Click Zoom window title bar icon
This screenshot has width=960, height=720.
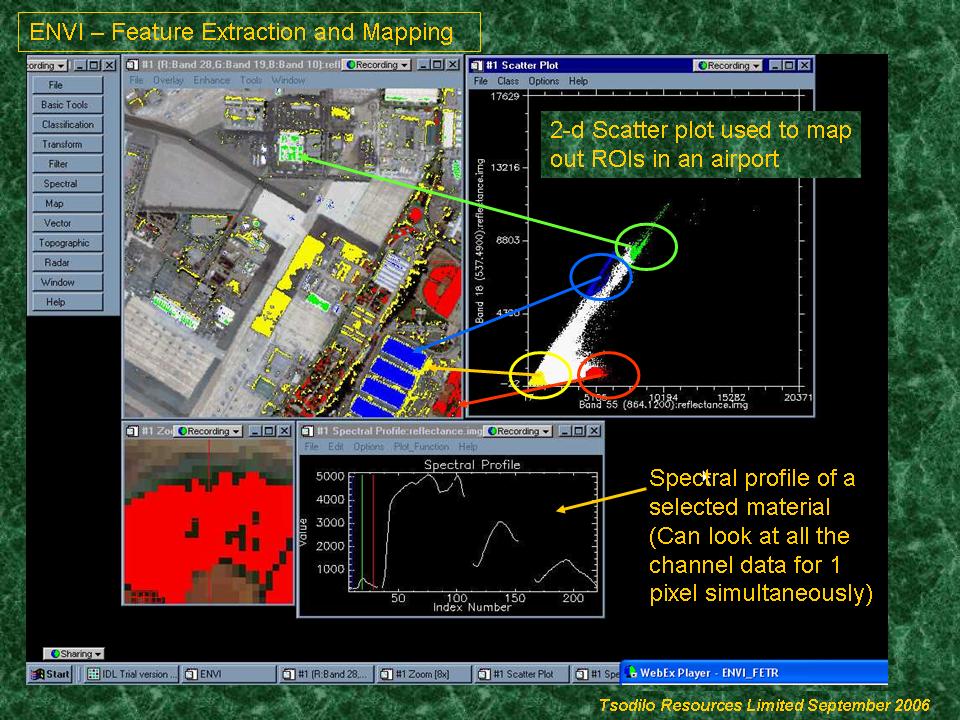point(132,431)
